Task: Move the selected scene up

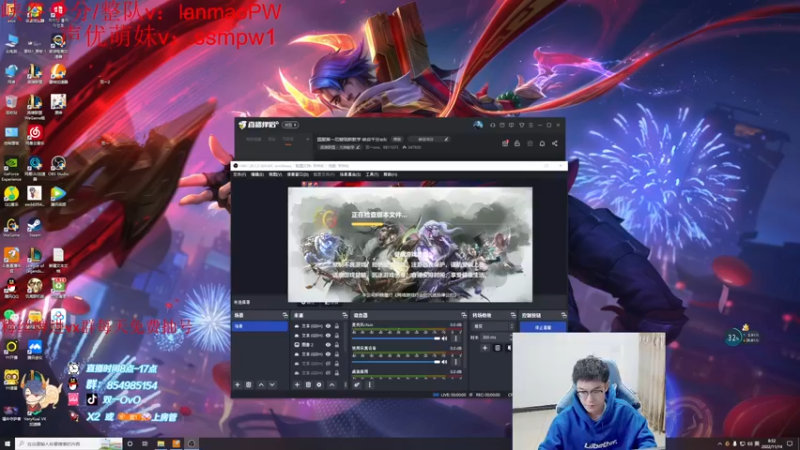Action: coord(261,385)
